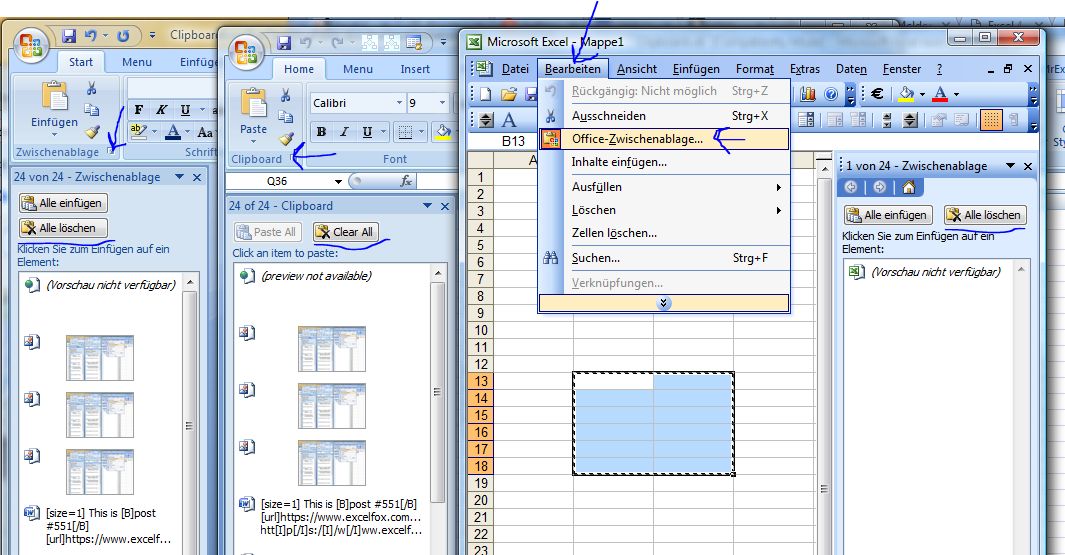Click the Paste clipboard icon in the Home window
Image resolution: width=1065 pixels, height=555 pixels.
click(253, 103)
